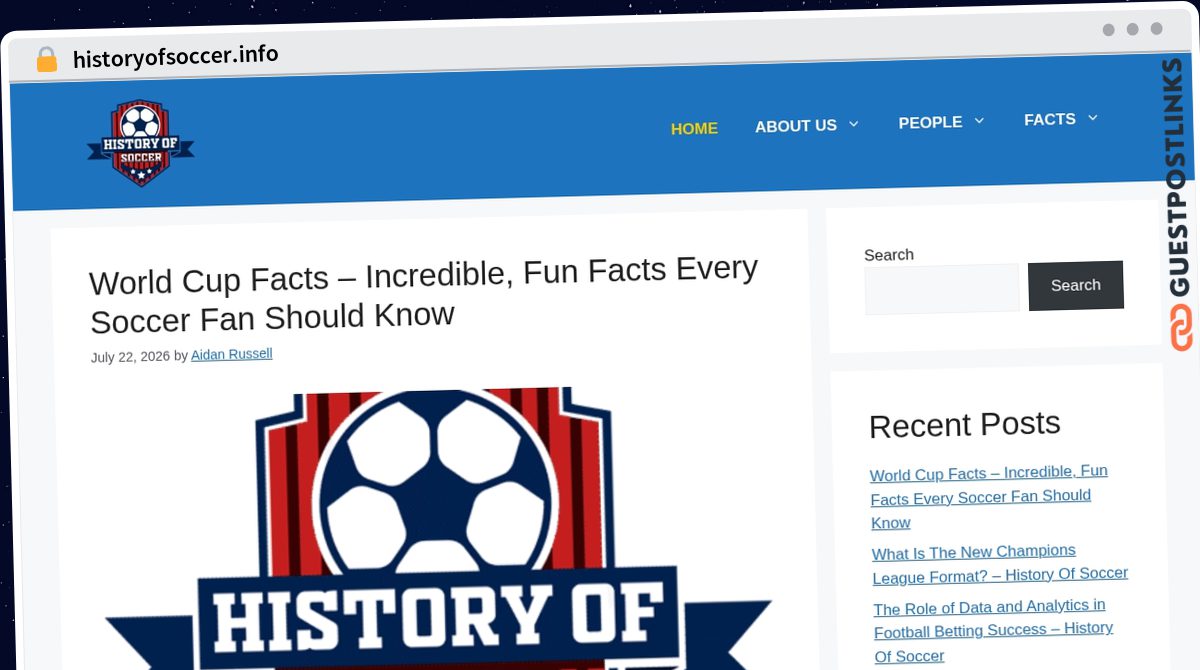Screen dimensions: 1200x670
Task: Expand the ABOUT US dropdown chevron
Action: (854, 124)
